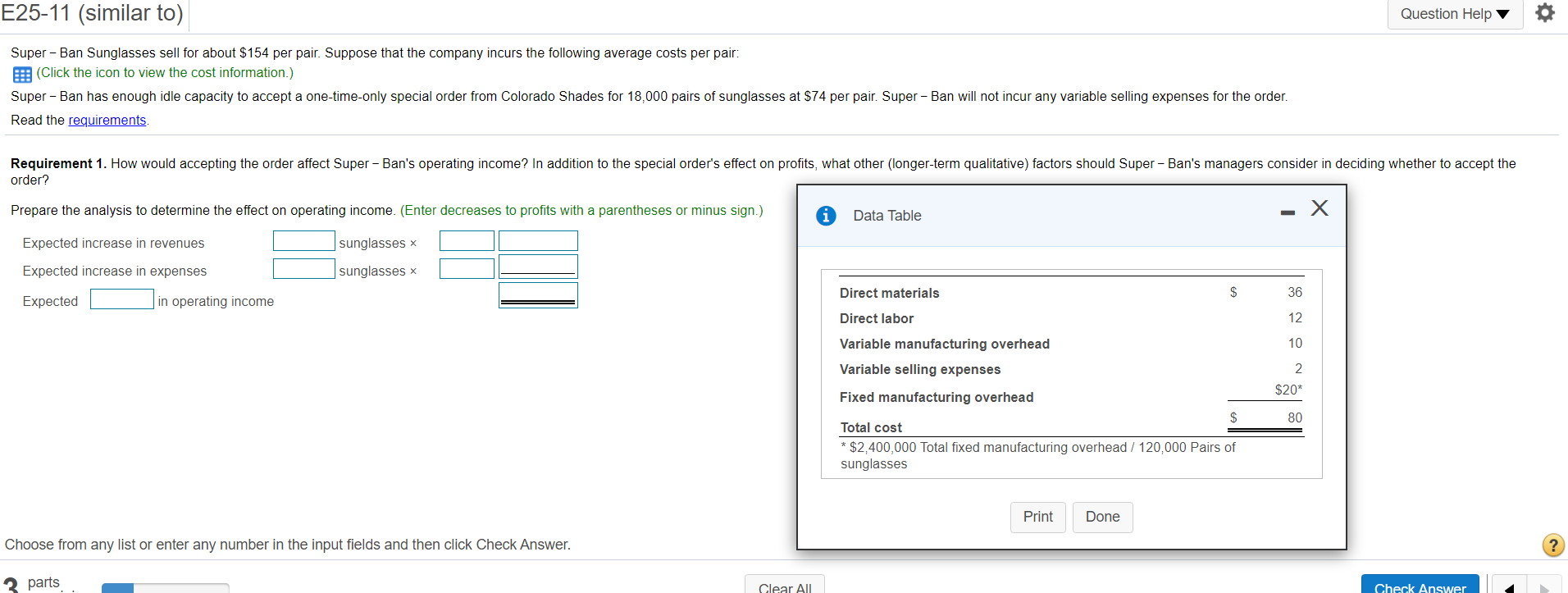Select the revenues price per pair field
This screenshot has width=1568, height=593.
point(467,241)
